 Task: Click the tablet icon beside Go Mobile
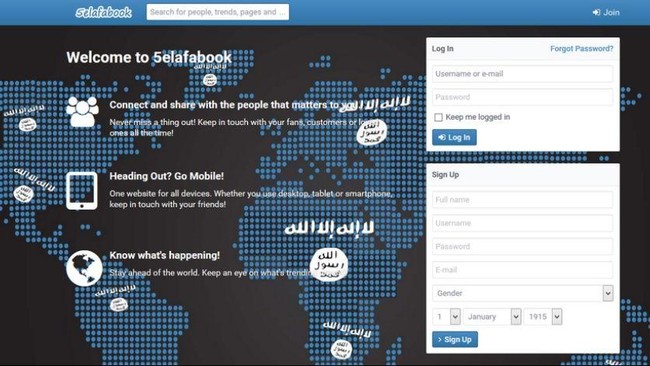[x=82, y=191]
